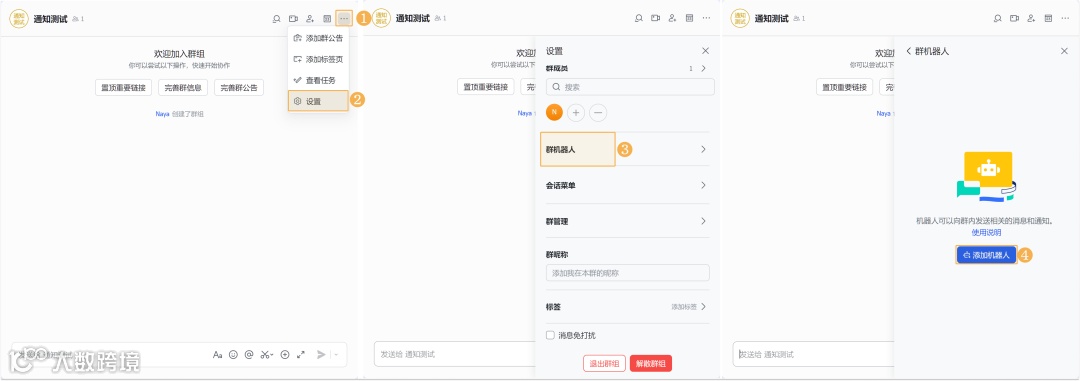Click the scissors screenshot icon
The image size is (1080, 381).
265,355
